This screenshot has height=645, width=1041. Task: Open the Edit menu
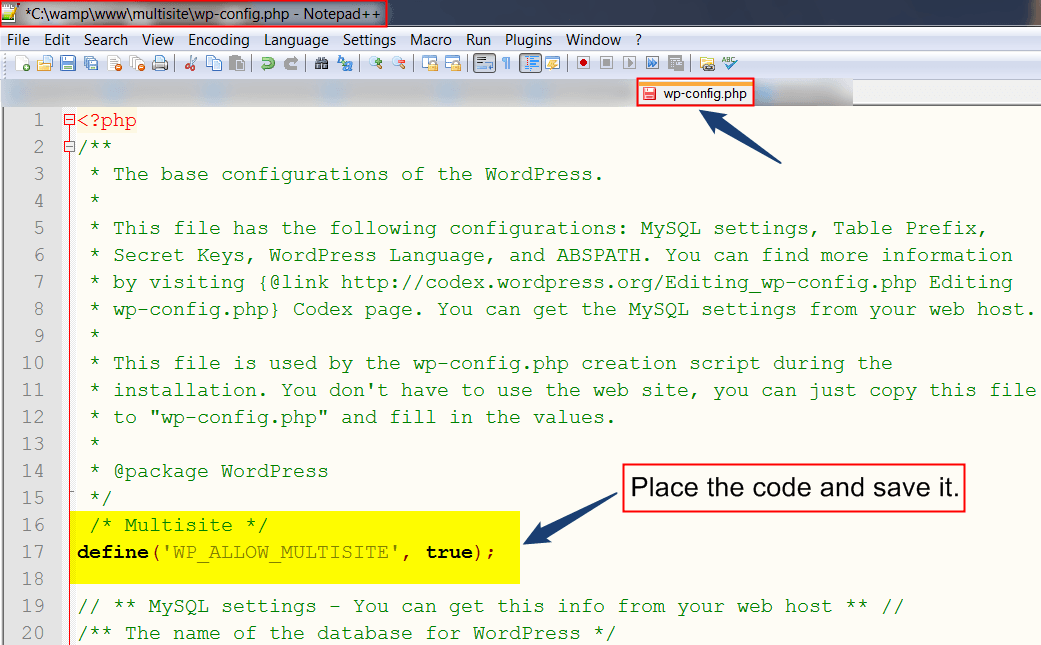(57, 40)
